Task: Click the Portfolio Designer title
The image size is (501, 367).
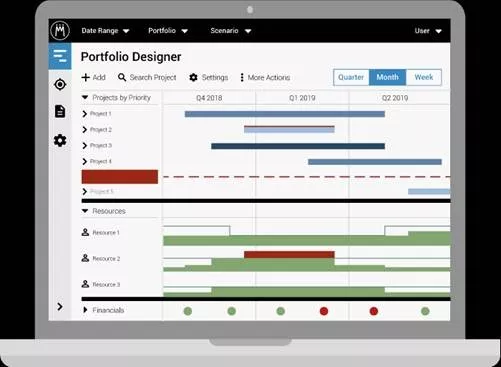Action: tap(131, 57)
